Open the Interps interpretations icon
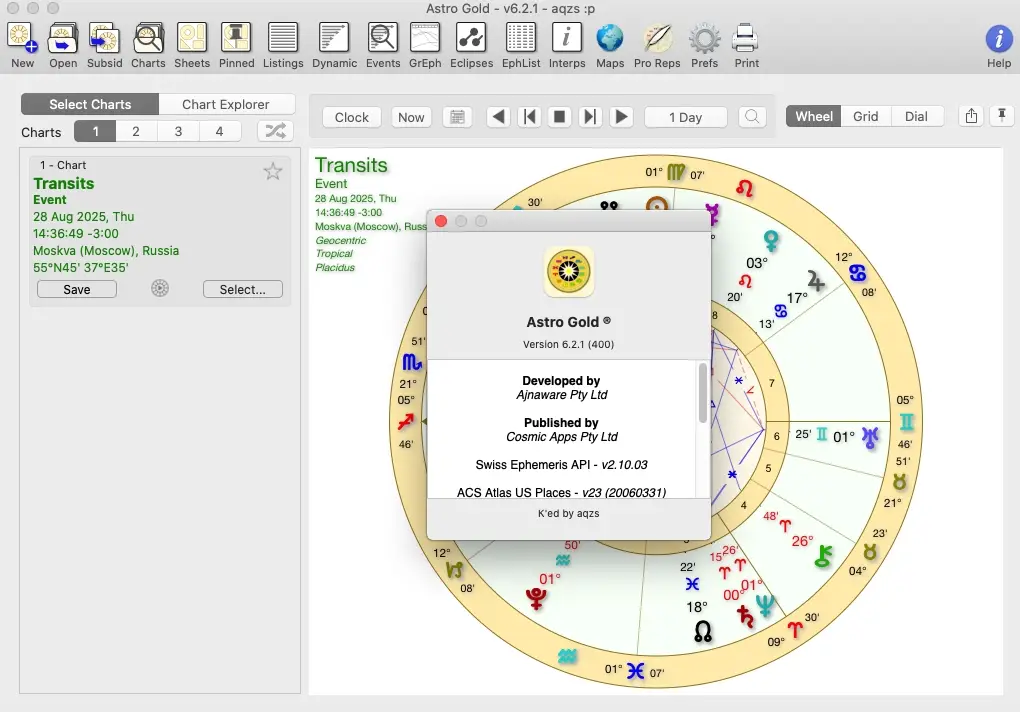 click(x=567, y=38)
